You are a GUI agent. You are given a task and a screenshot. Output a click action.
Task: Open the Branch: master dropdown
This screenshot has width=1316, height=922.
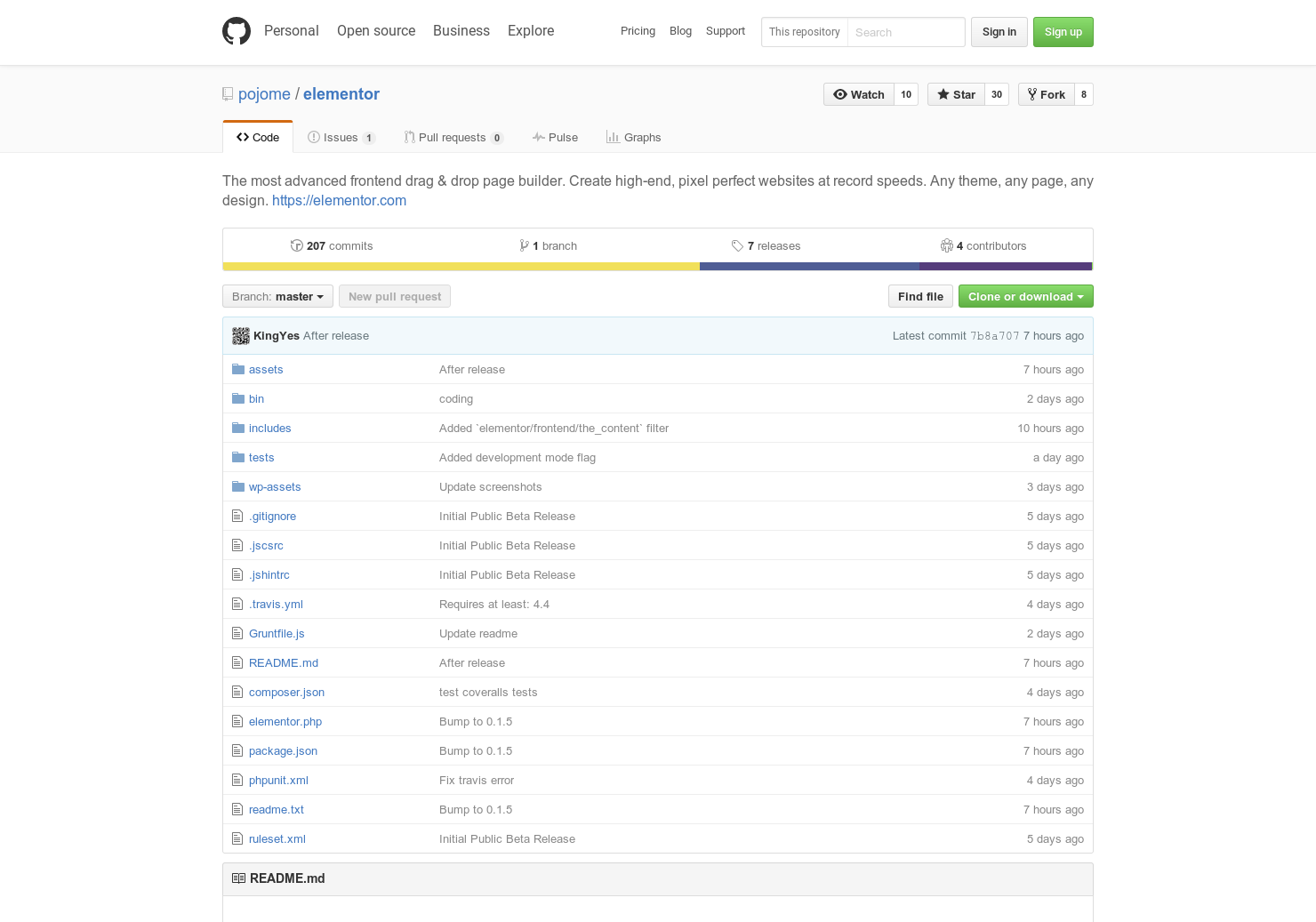coord(277,296)
